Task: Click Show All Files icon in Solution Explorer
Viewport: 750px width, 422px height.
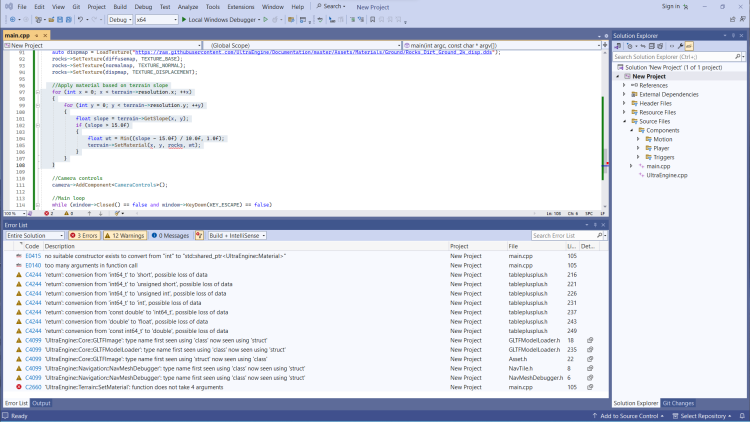Action: [660, 46]
